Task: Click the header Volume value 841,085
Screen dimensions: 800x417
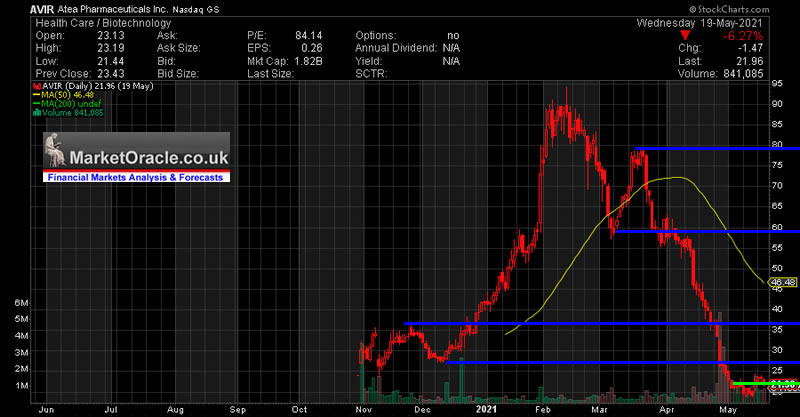Action: coord(743,73)
